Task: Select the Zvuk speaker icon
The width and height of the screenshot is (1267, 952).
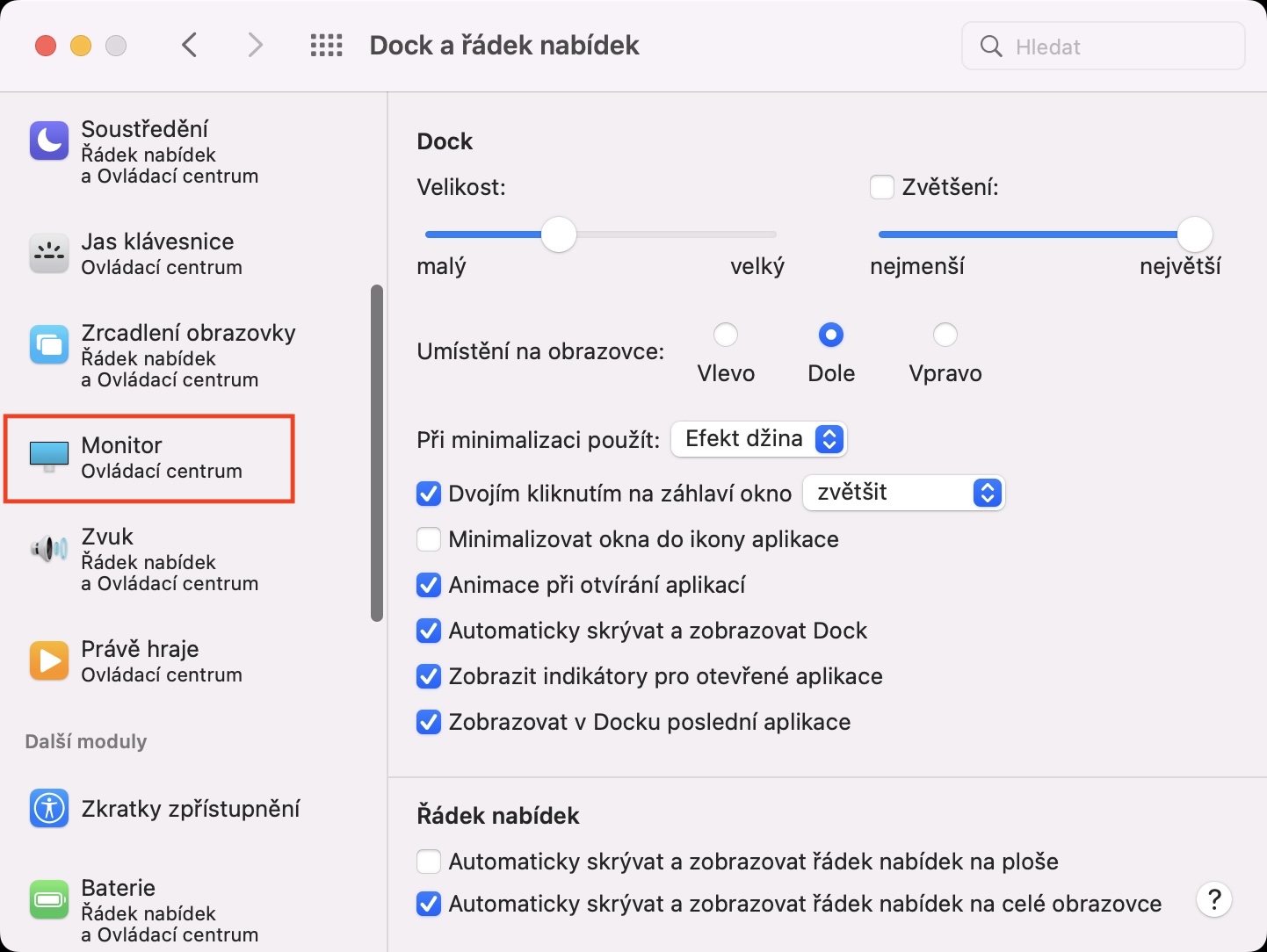Action: coord(49,549)
